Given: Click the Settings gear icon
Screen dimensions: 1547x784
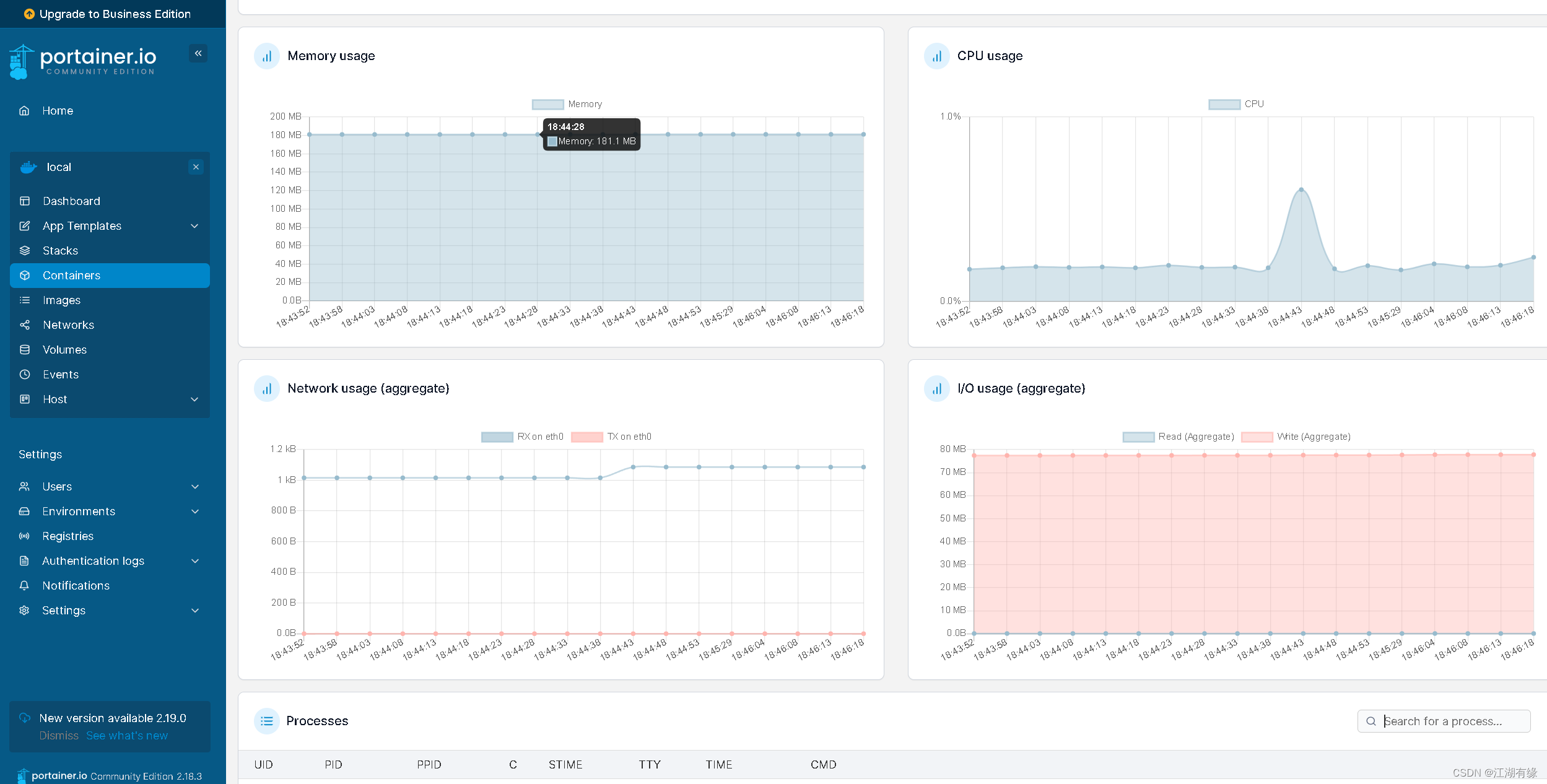Looking at the screenshot, I should coord(24,611).
